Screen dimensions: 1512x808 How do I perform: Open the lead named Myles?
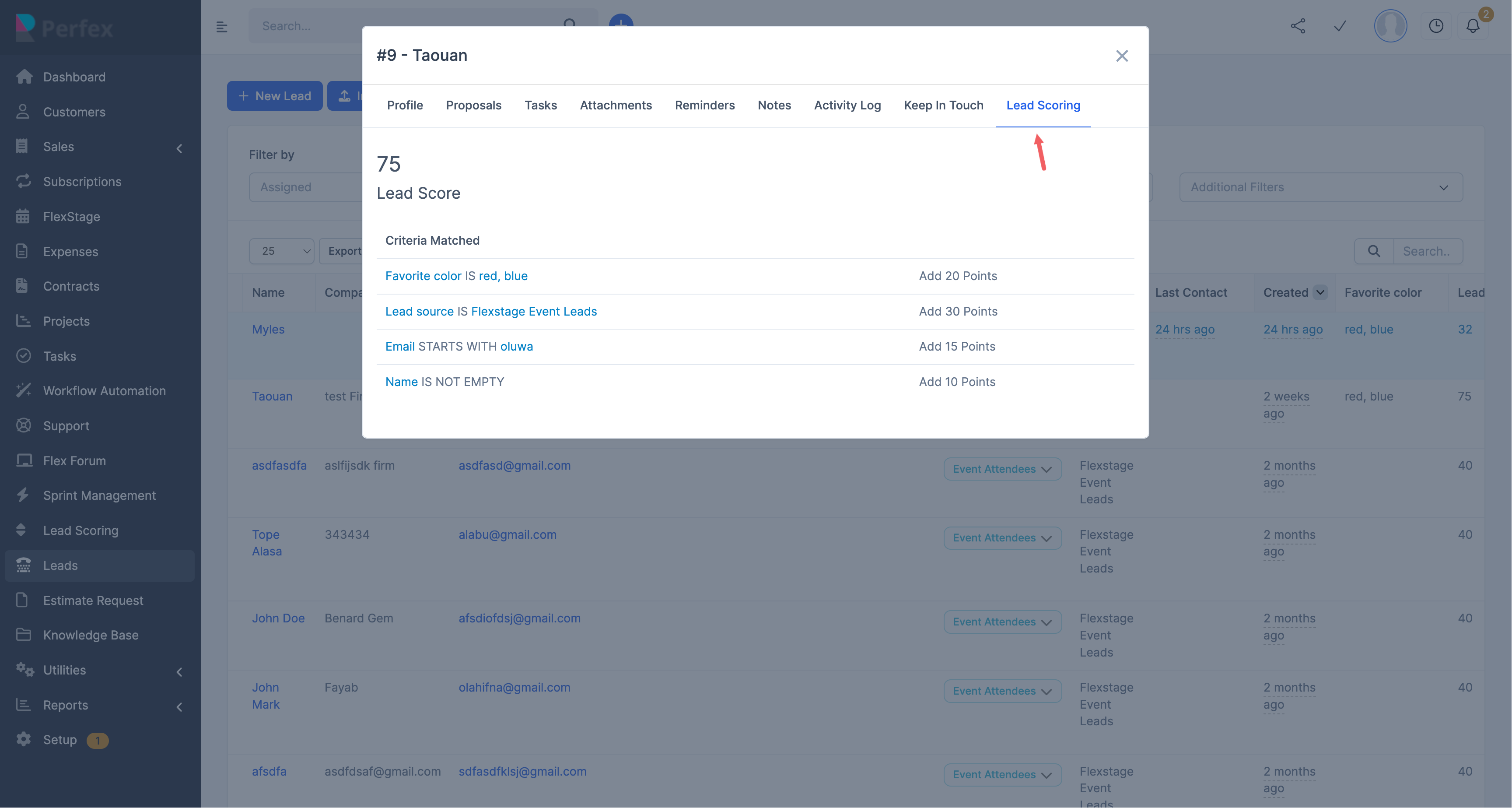pos(268,329)
